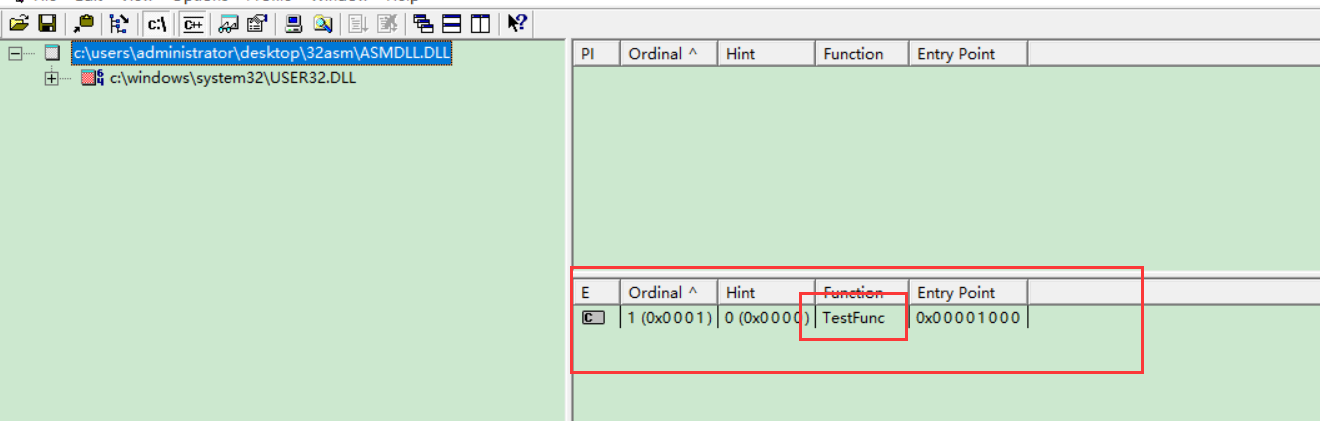This screenshot has height=421, width=1320.
Task: Save the session with the floppy disk icon
Action: click(x=46, y=22)
